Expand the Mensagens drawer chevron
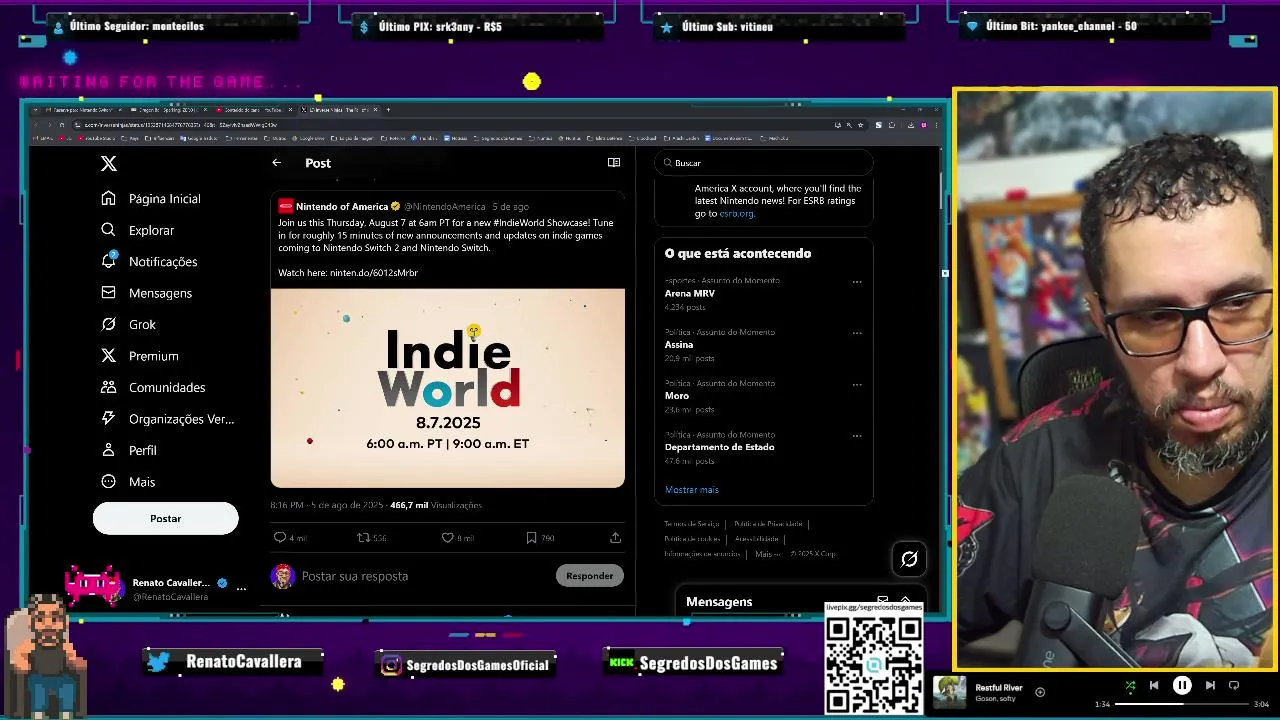 pyautogui.click(x=906, y=601)
